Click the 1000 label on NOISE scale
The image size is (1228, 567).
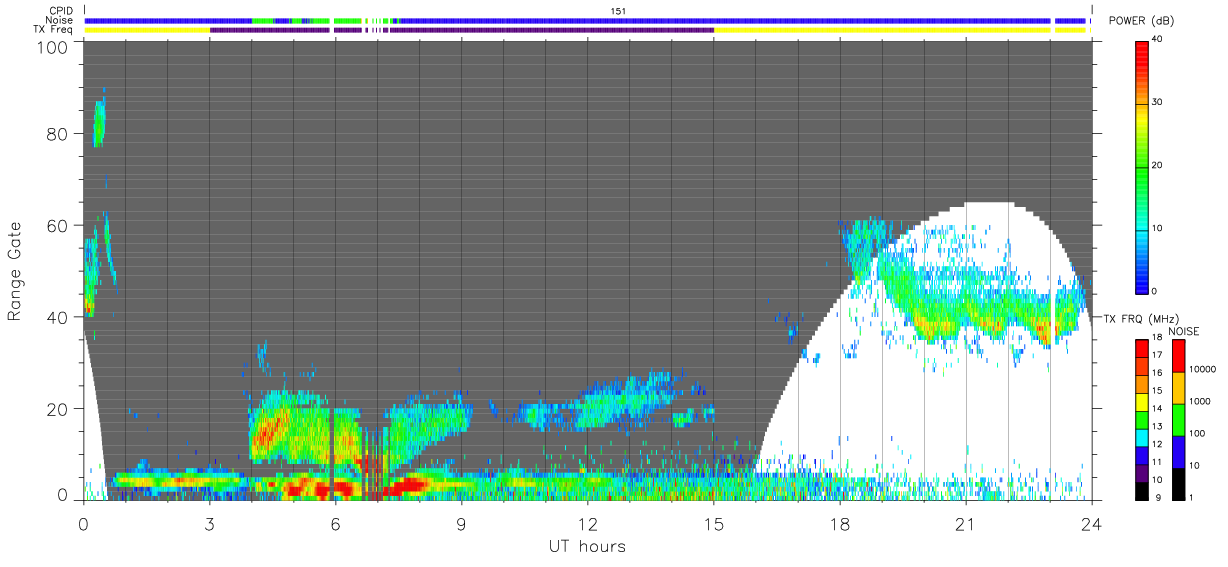(1201, 401)
